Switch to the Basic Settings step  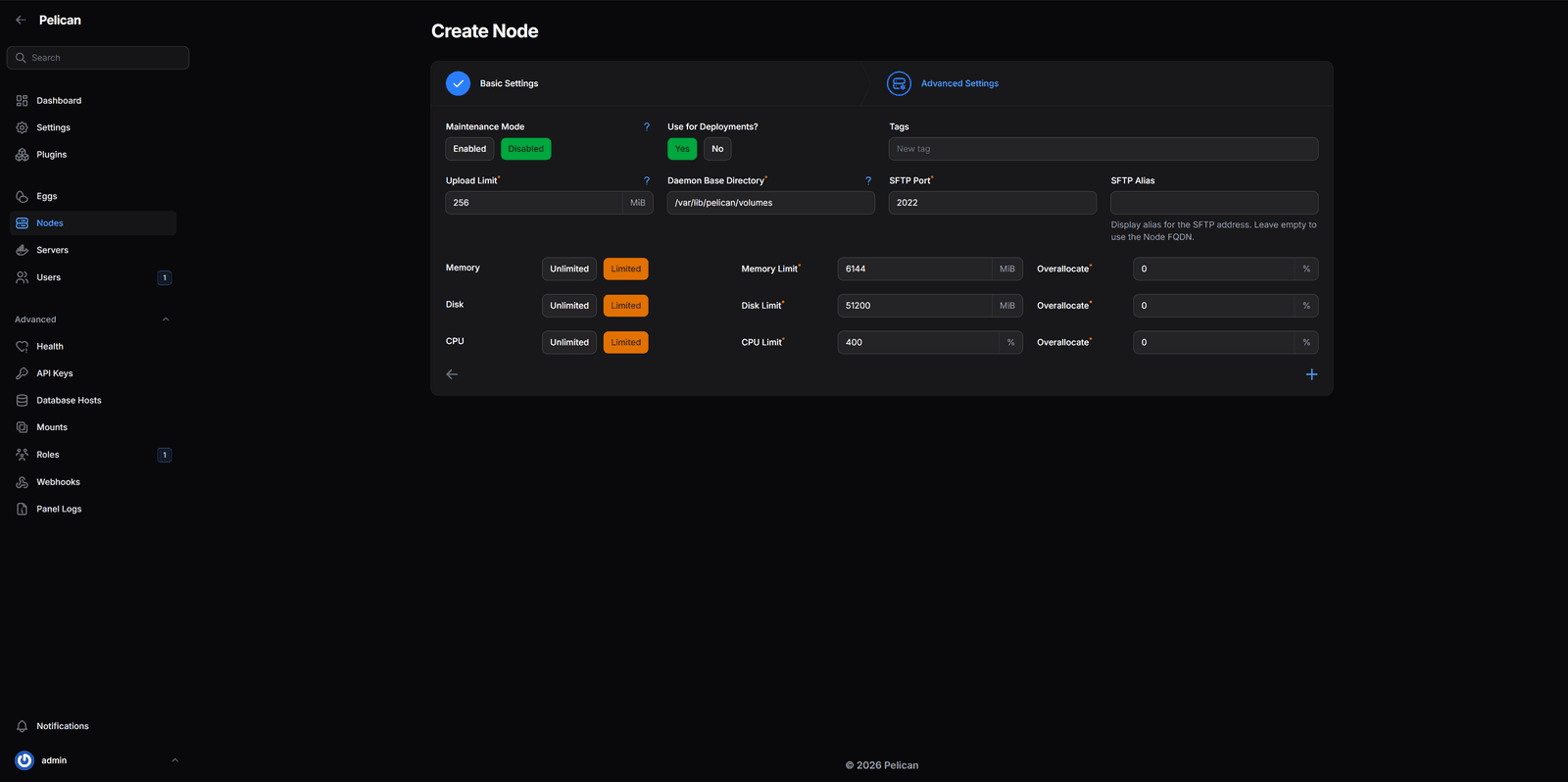(509, 83)
